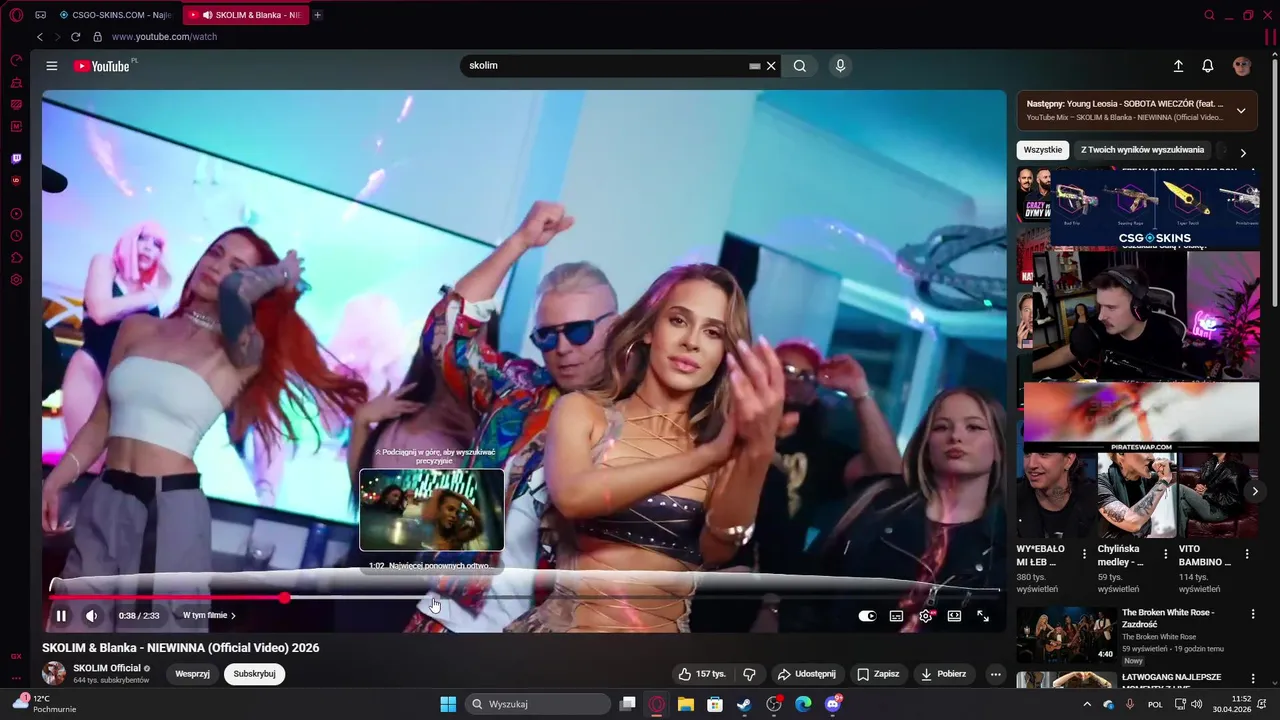Image resolution: width=1280 pixels, height=720 pixels.
Task: Open Extensions cube icon in sidebar
Action: click(x=16, y=258)
